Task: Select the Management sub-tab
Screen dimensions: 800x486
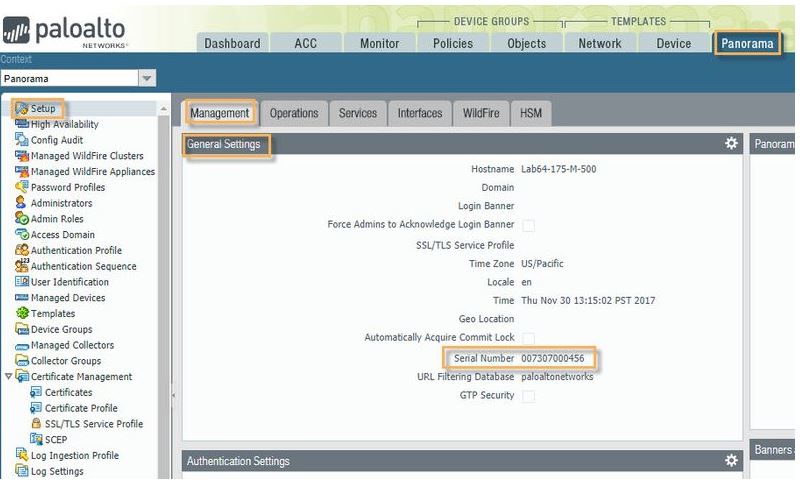Action: pos(219,113)
